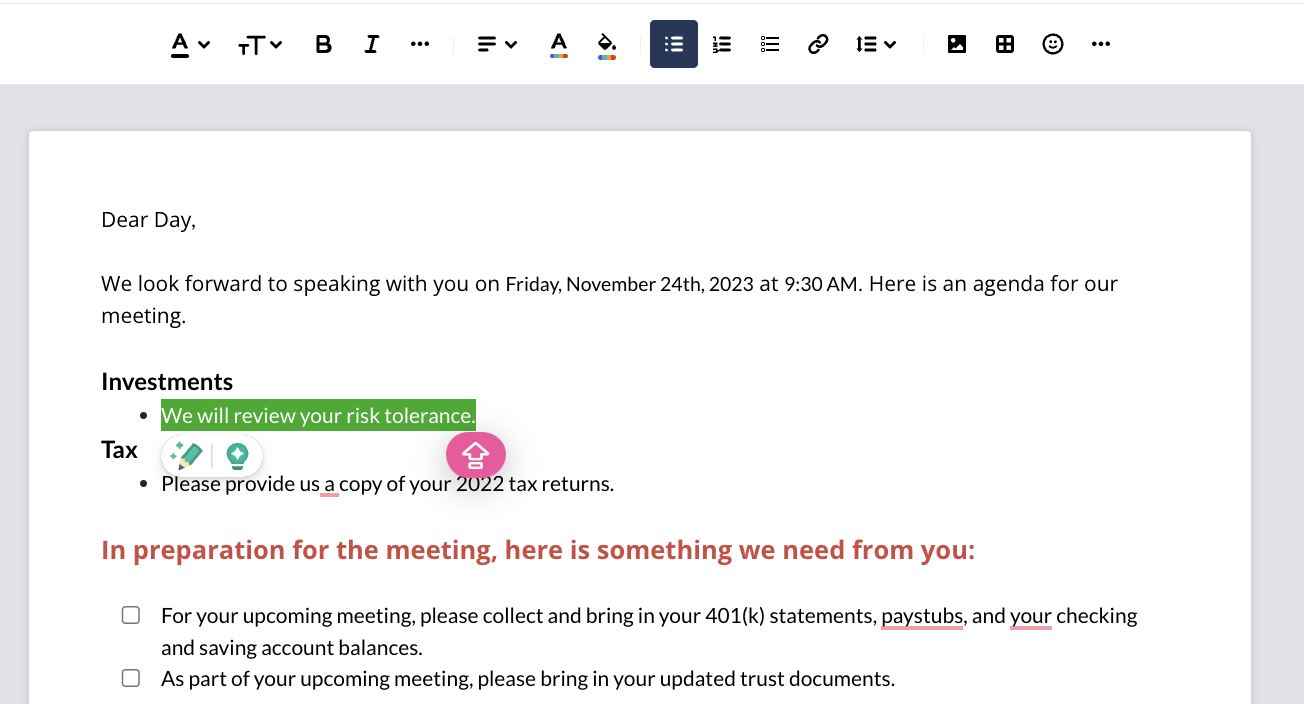
Task: Insert a checklist from the toolbar
Action: click(770, 44)
